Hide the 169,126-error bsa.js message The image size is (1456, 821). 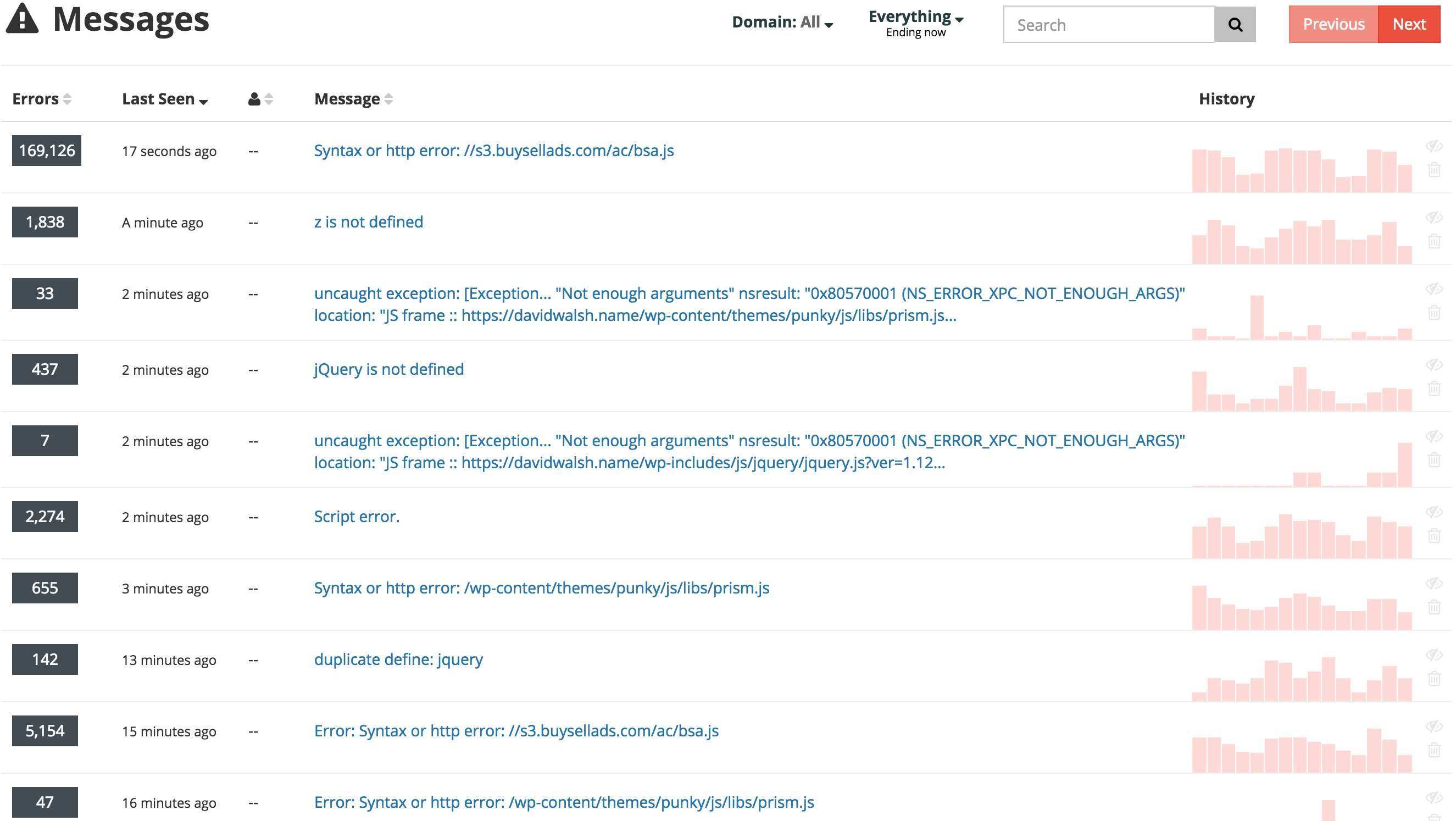coord(1434,146)
